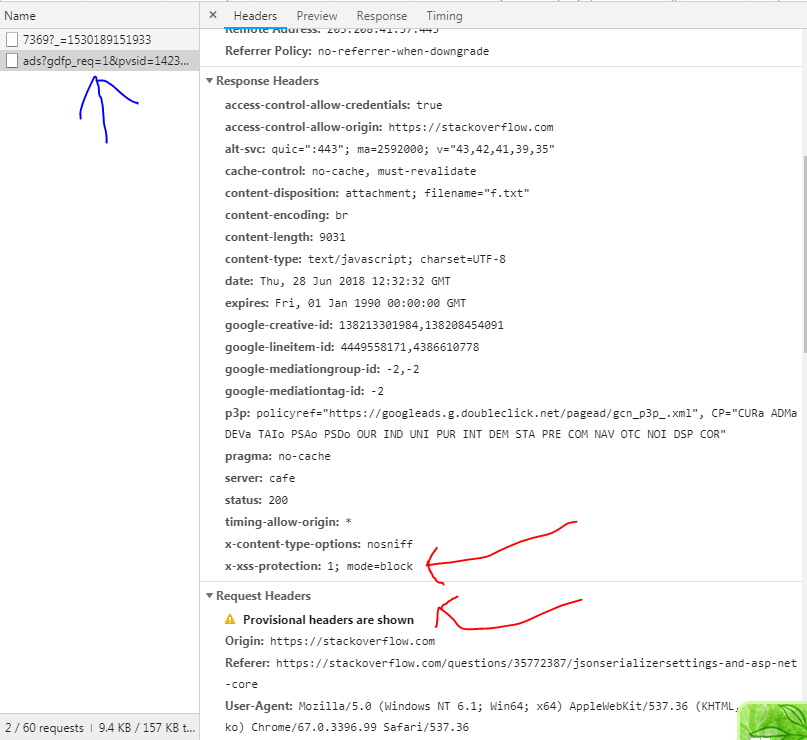Screen dimensions: 807x740
Task: Switch to the Headers tab
Action: coord(255,16)
